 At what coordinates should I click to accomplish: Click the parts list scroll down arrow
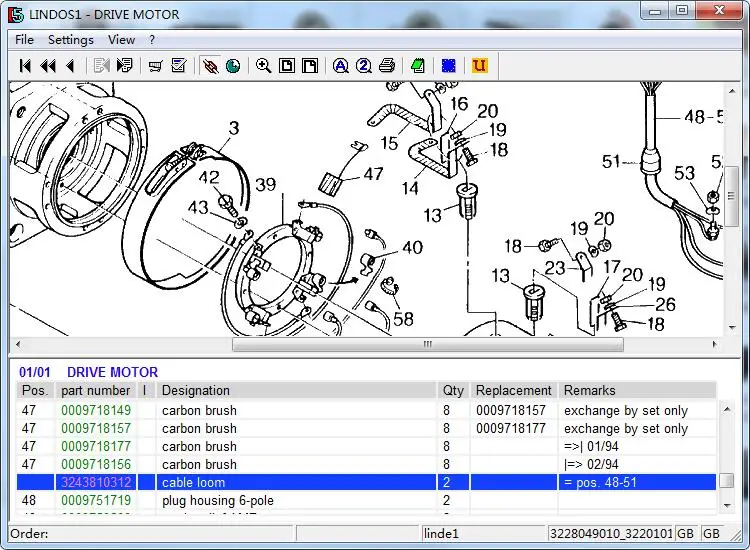point(727,505)
